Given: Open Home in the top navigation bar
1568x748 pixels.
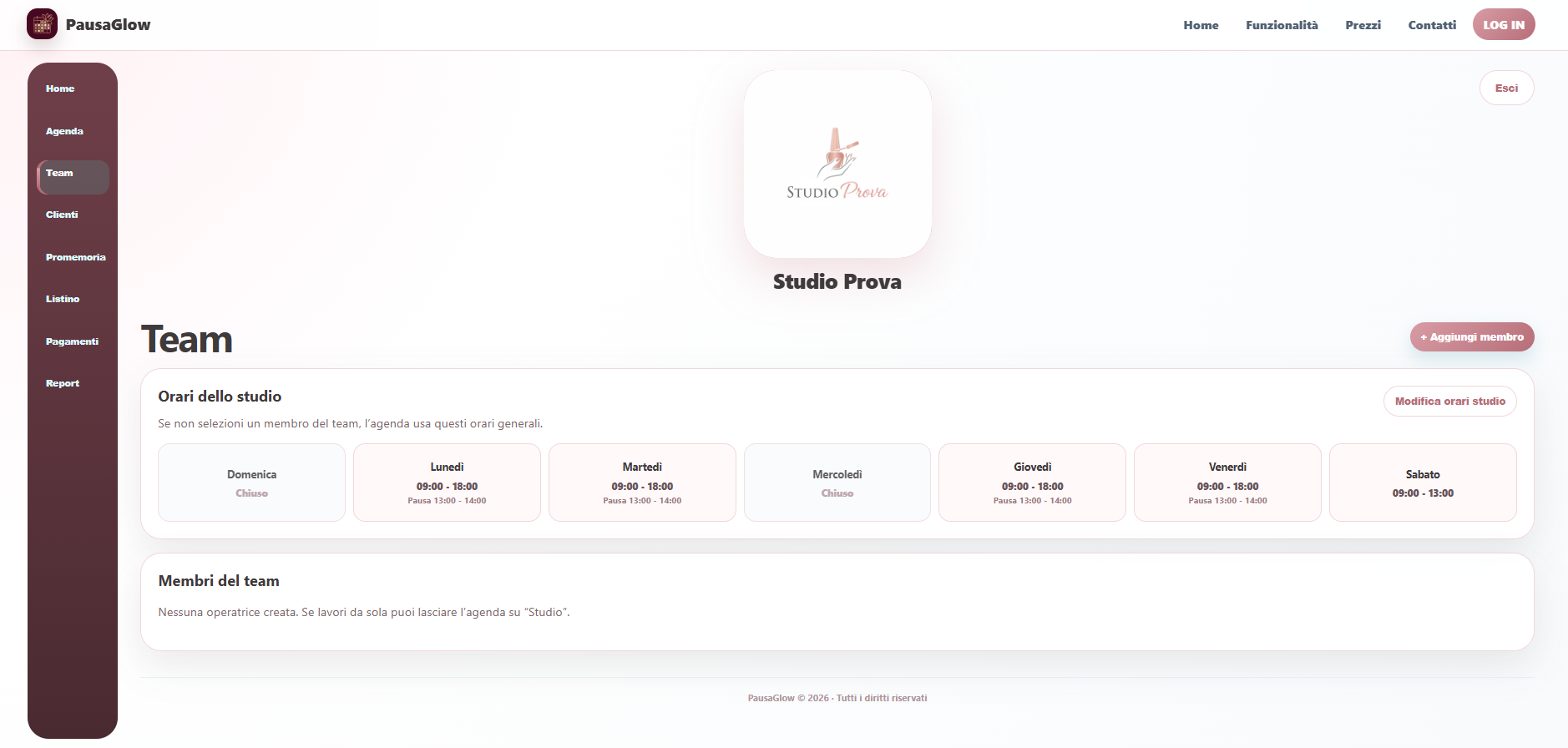Looking at the screenshot, I should pyautogui.click(x=1201, y=25).
